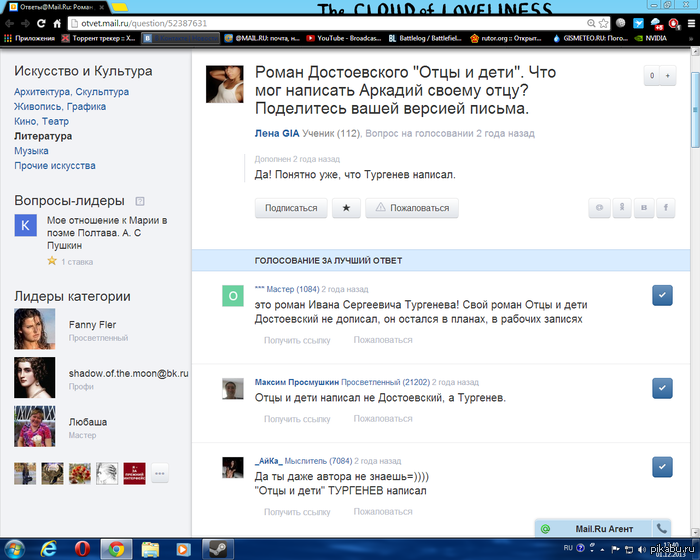Bookmark this page with the star icon

(604, 23)
